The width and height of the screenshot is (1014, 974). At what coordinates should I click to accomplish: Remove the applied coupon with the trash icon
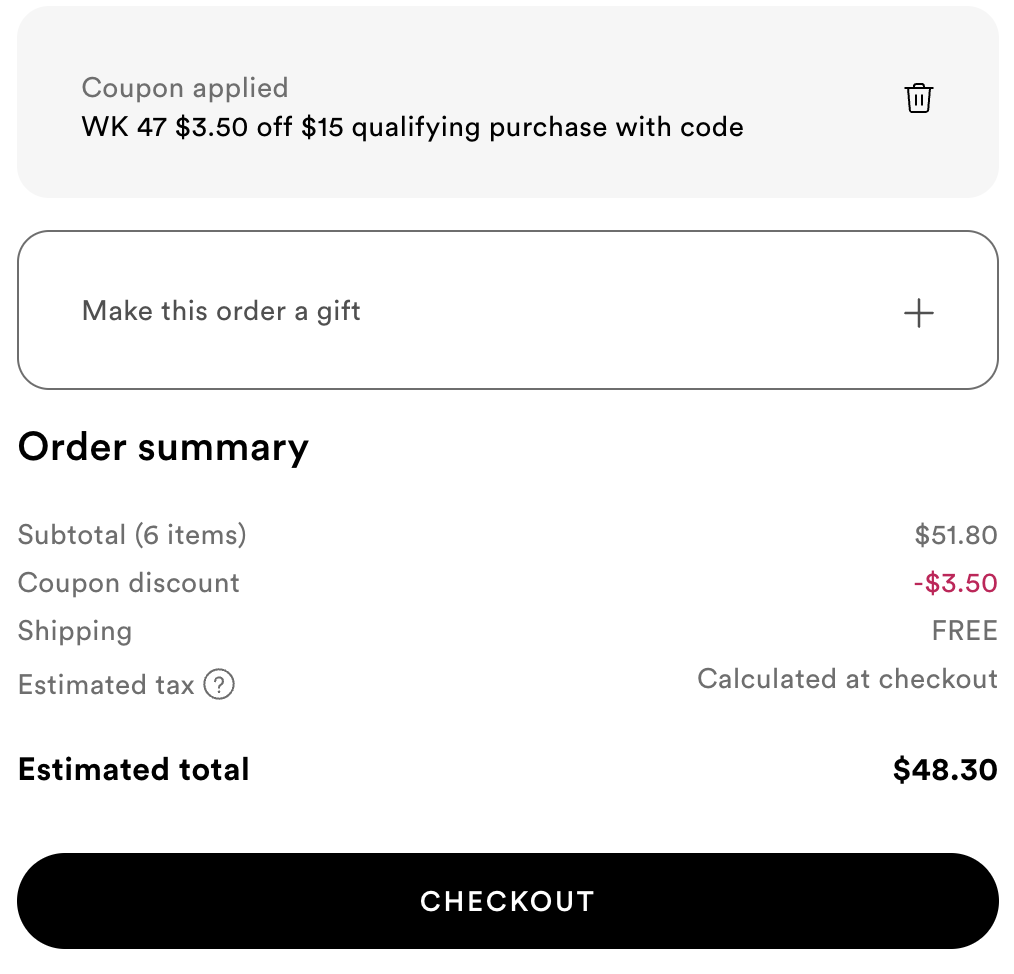[918, 98]
